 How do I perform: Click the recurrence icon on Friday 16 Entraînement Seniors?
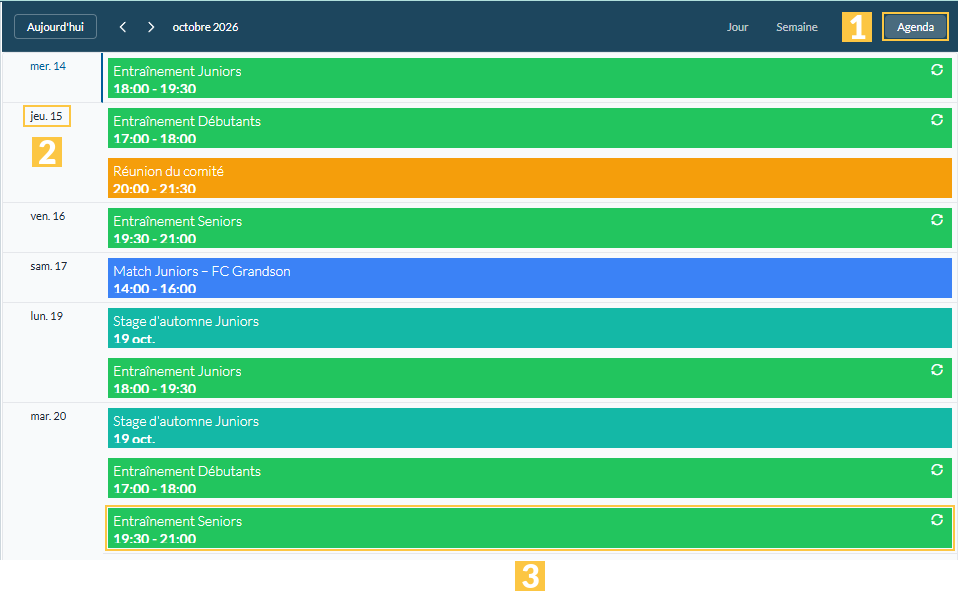tap(937, 220)
